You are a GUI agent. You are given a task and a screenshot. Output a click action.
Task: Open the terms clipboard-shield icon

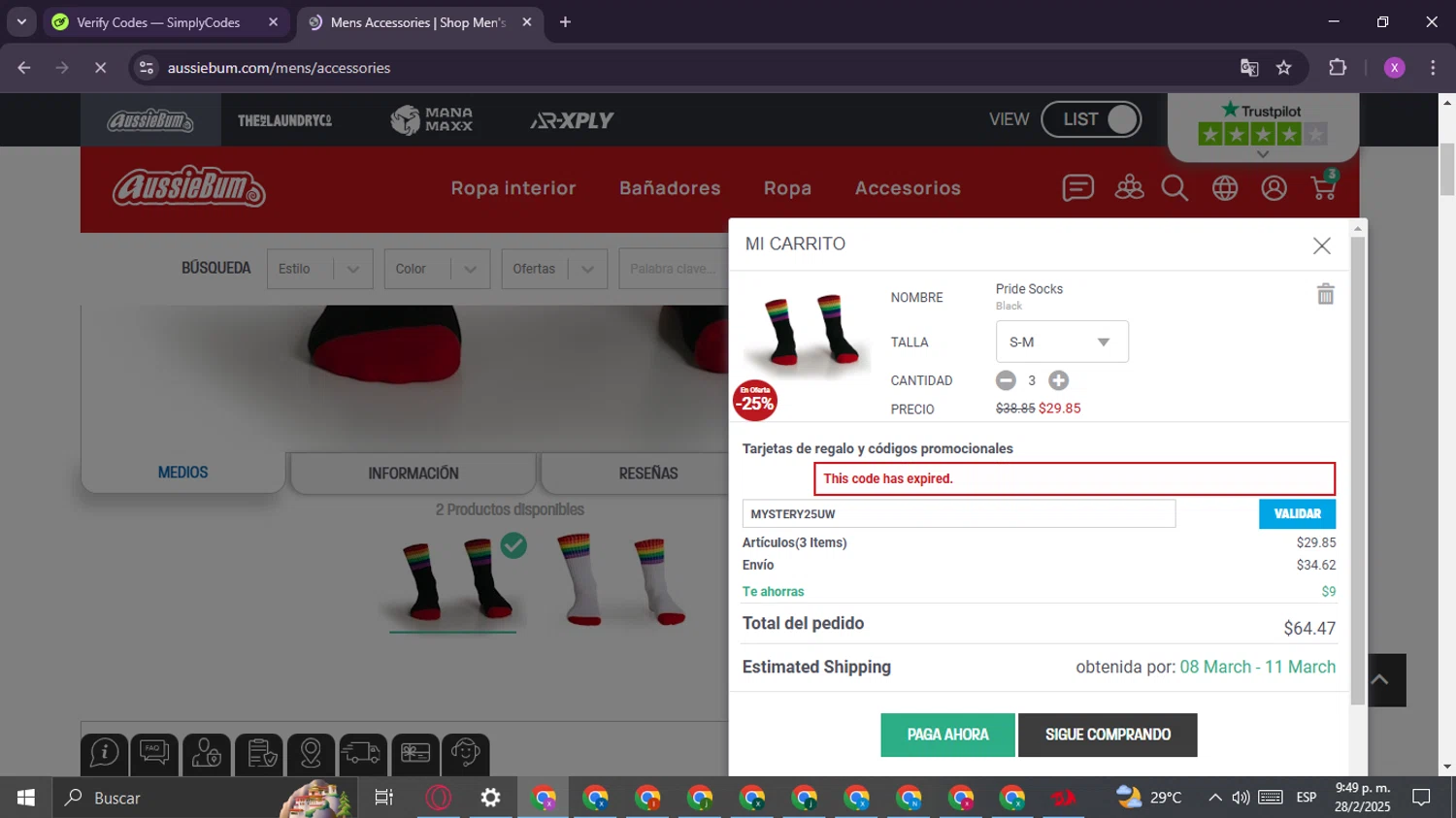pos(259,753)
